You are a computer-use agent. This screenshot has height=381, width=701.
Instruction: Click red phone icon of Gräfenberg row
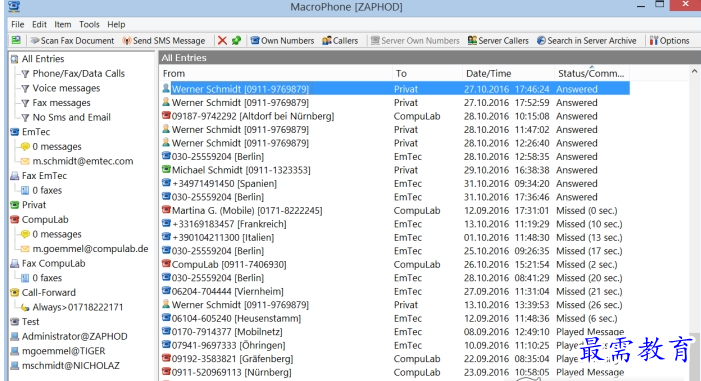click(166, 358)
